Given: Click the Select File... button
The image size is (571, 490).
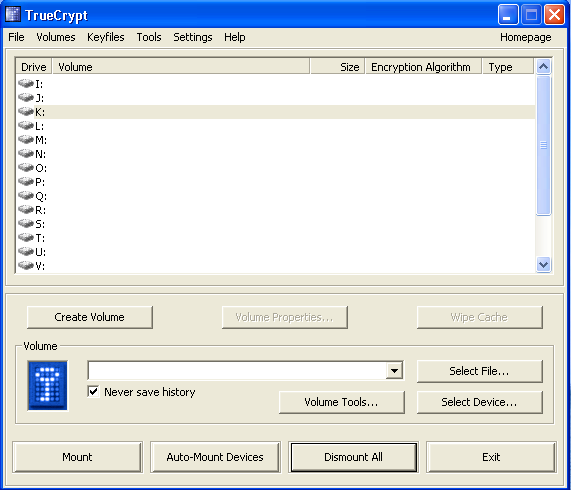Looking at the screenshot, I should point(479,371).
